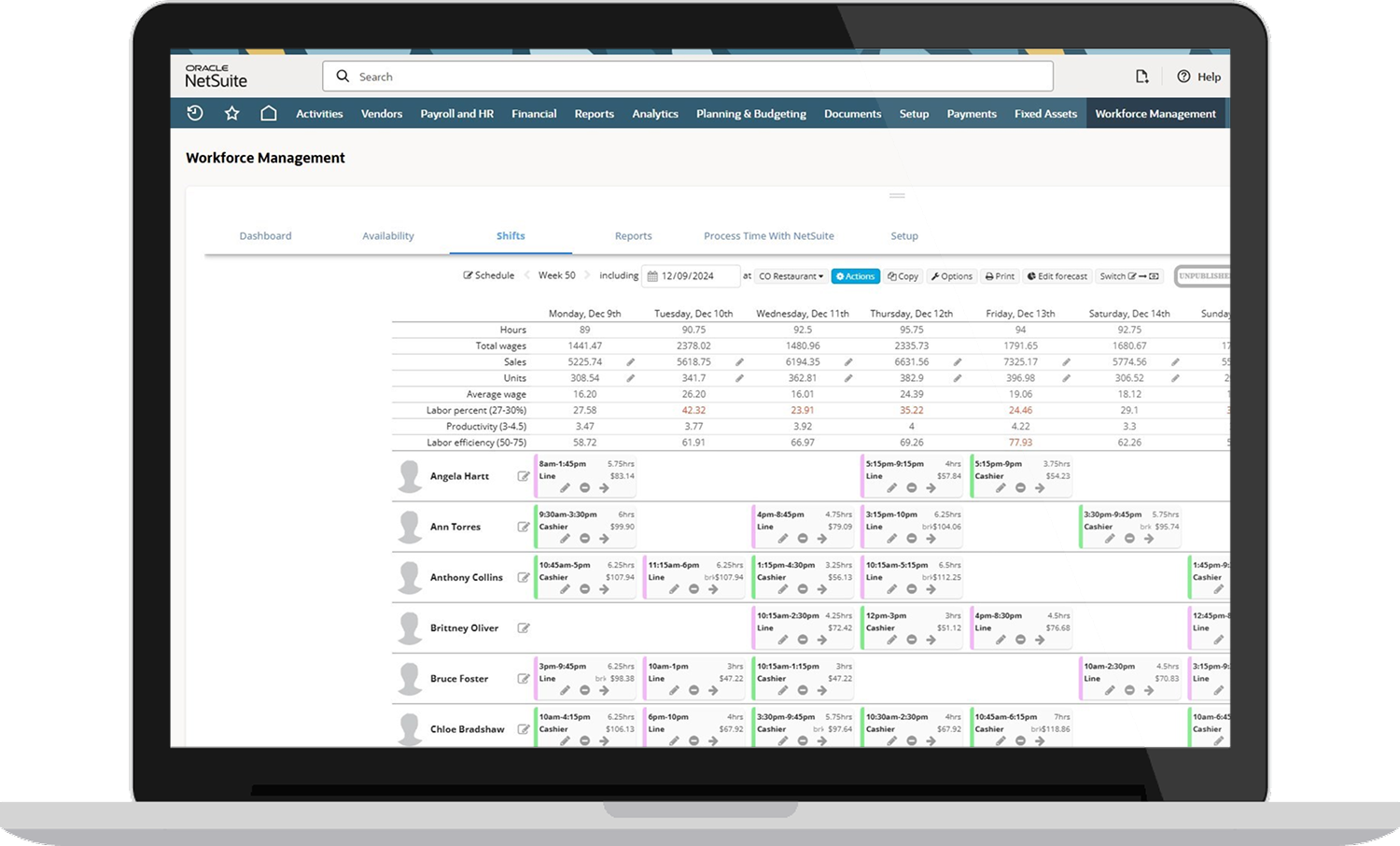This screenshot has width=1400, height=846.
Task: Click the UNPUBLISHED status toggle
Action: pyautogui.click(x=1205, y=275)
